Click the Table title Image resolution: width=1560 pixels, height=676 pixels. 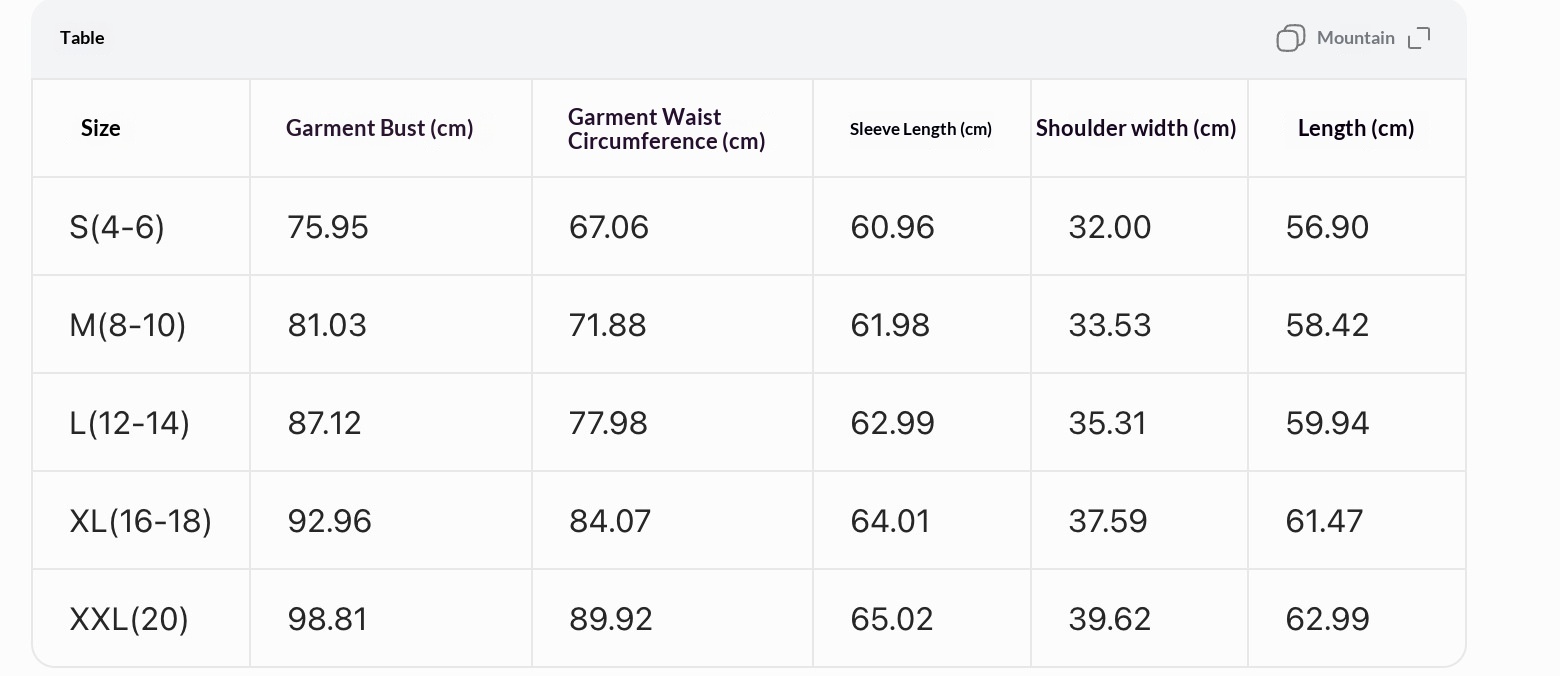(82, 38)
